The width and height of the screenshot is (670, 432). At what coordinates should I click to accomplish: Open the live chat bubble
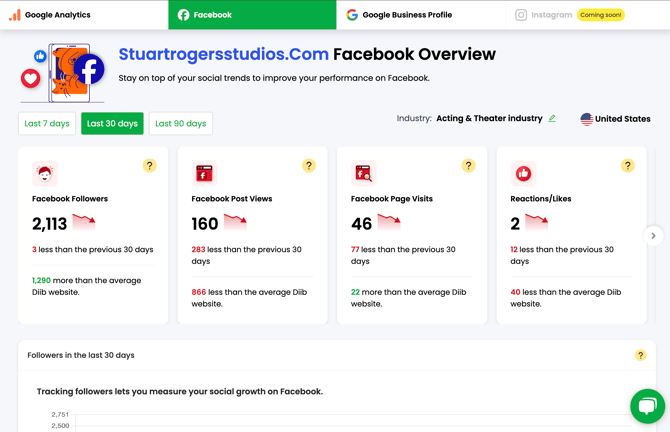pos(647,406)
